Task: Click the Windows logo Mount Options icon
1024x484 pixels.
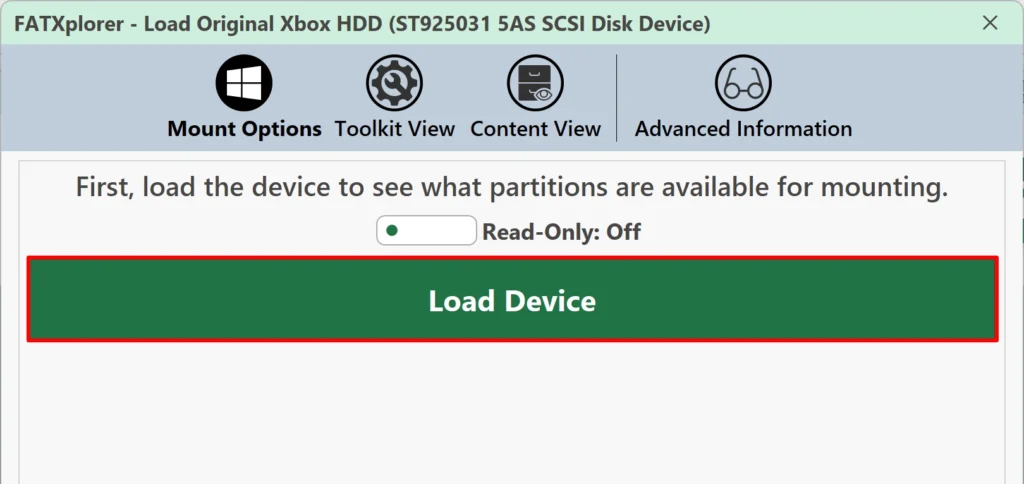Action: tap(244, 84)
